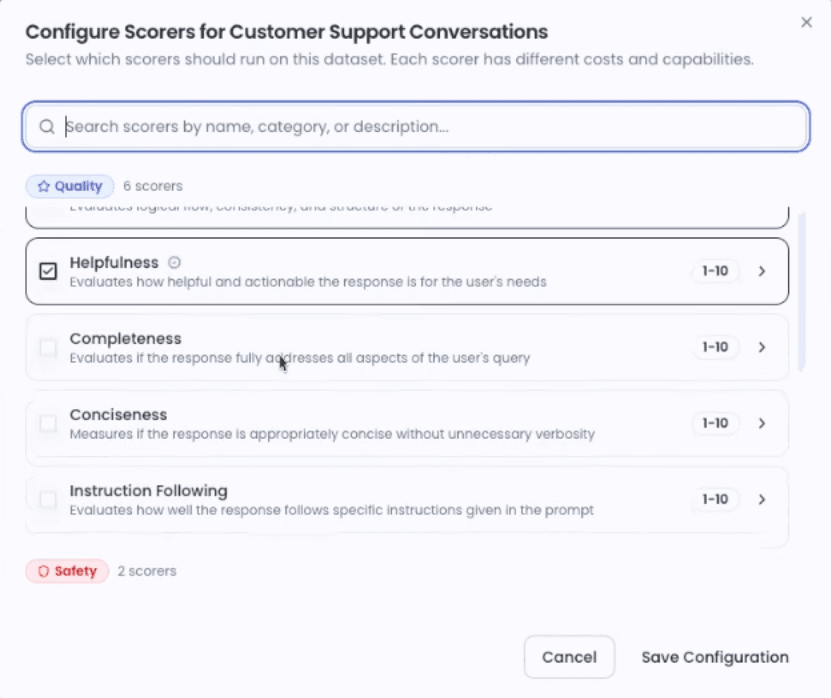Click the 1-10 range badge on Helpfulness
The height and width of the screenshot is (698, 831).
point(715,270)
